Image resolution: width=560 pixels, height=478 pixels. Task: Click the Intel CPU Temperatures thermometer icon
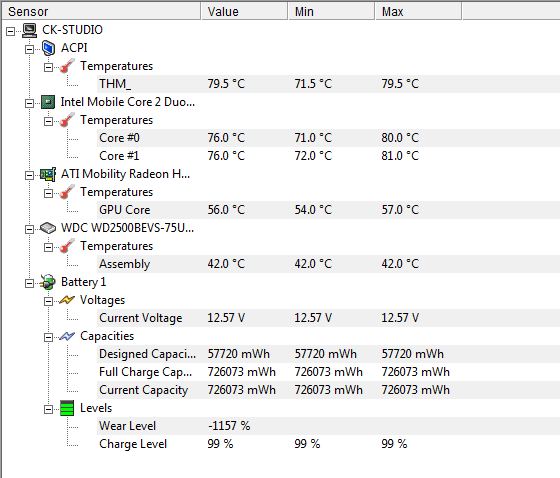[x=67, y=120]
